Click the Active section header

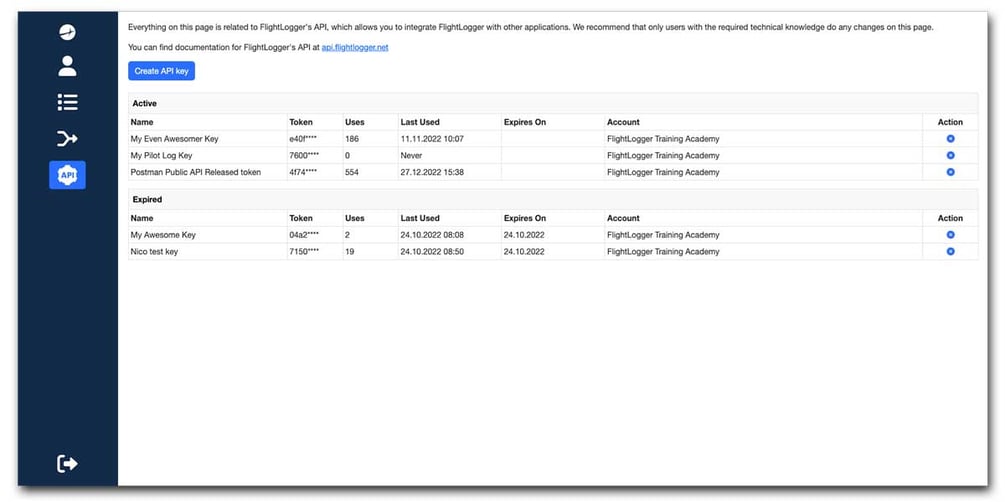[x=552, y=103]
